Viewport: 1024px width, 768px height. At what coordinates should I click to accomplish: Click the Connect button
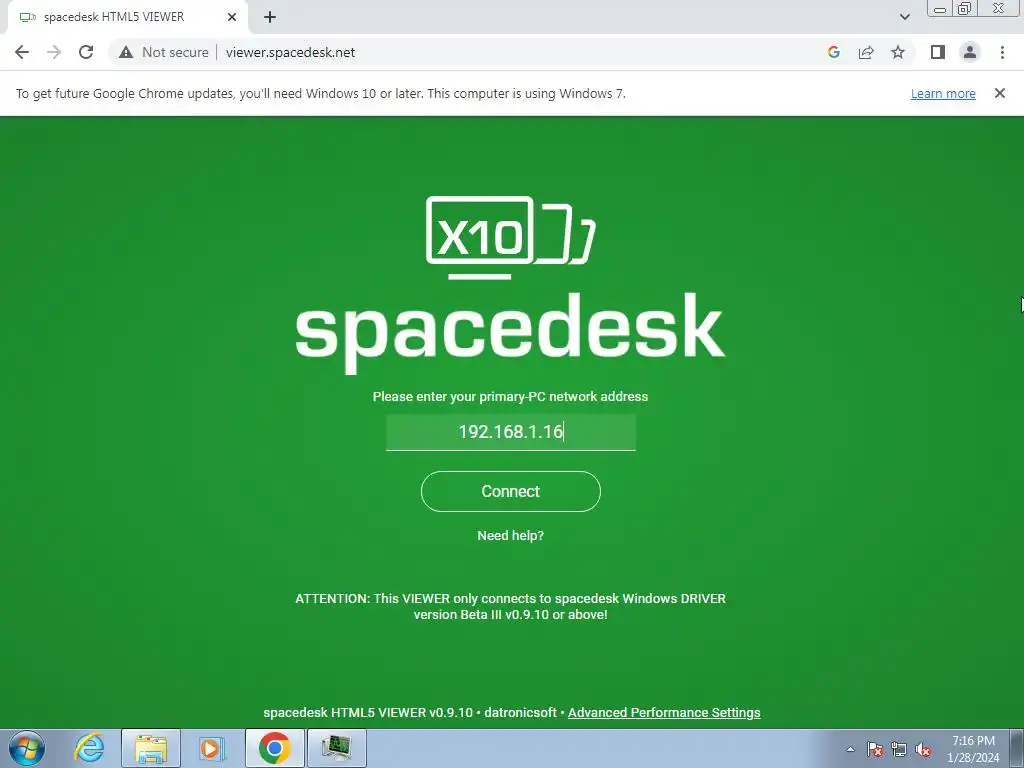click(511, 491)
